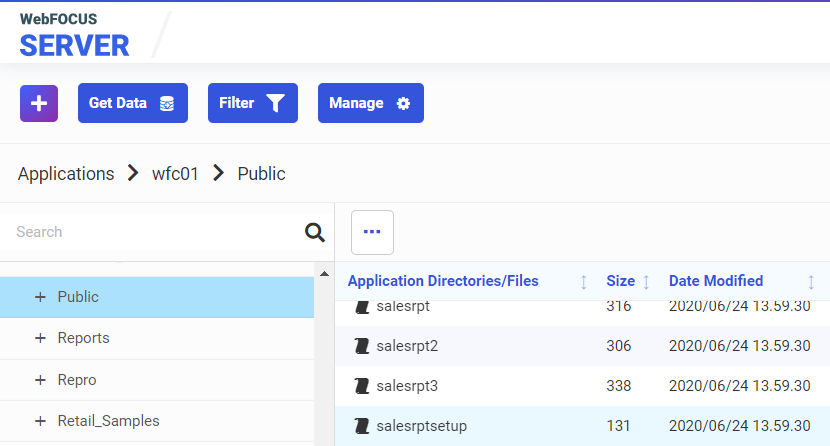830x446 pixels.
Task: Click the salesrpt file icon
Action: [362, 306]
